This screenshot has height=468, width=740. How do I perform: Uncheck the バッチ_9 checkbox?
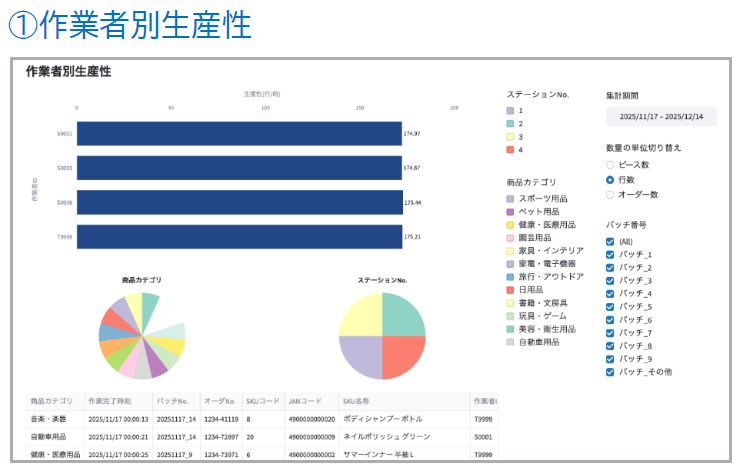[x=610, y=359]
